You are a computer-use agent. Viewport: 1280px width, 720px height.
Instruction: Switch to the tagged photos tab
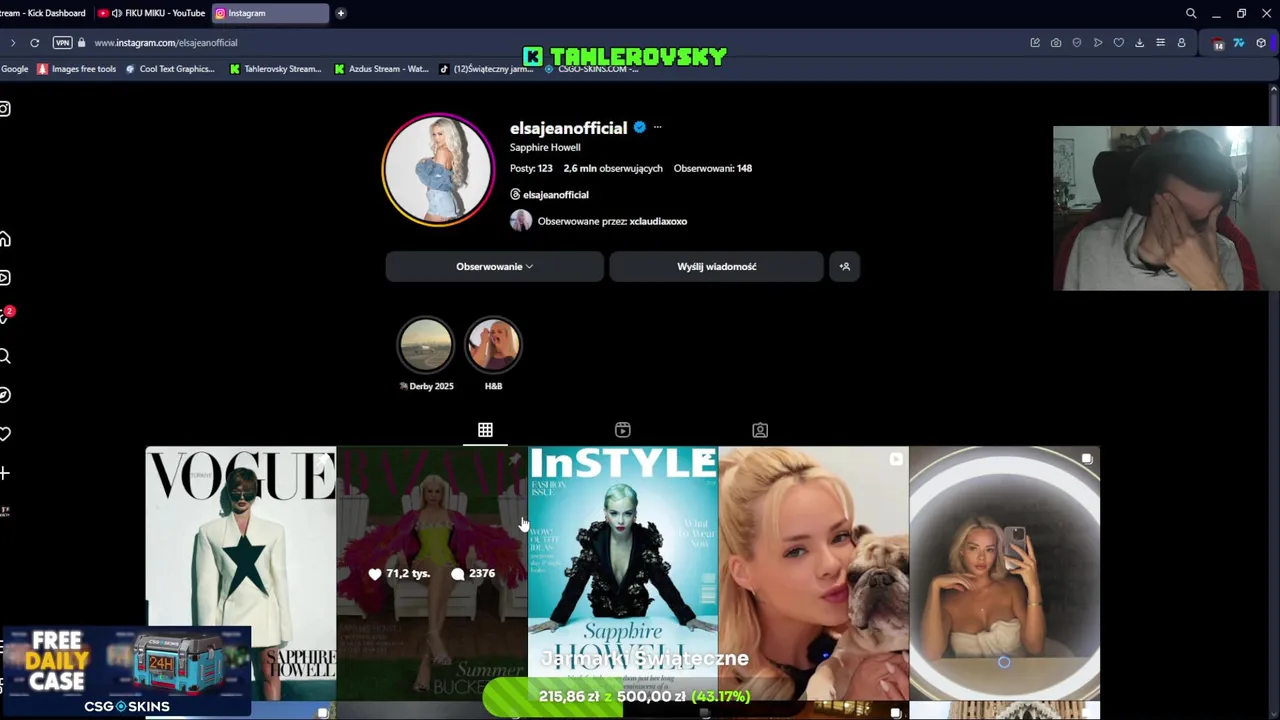click(x=760, y=430)
